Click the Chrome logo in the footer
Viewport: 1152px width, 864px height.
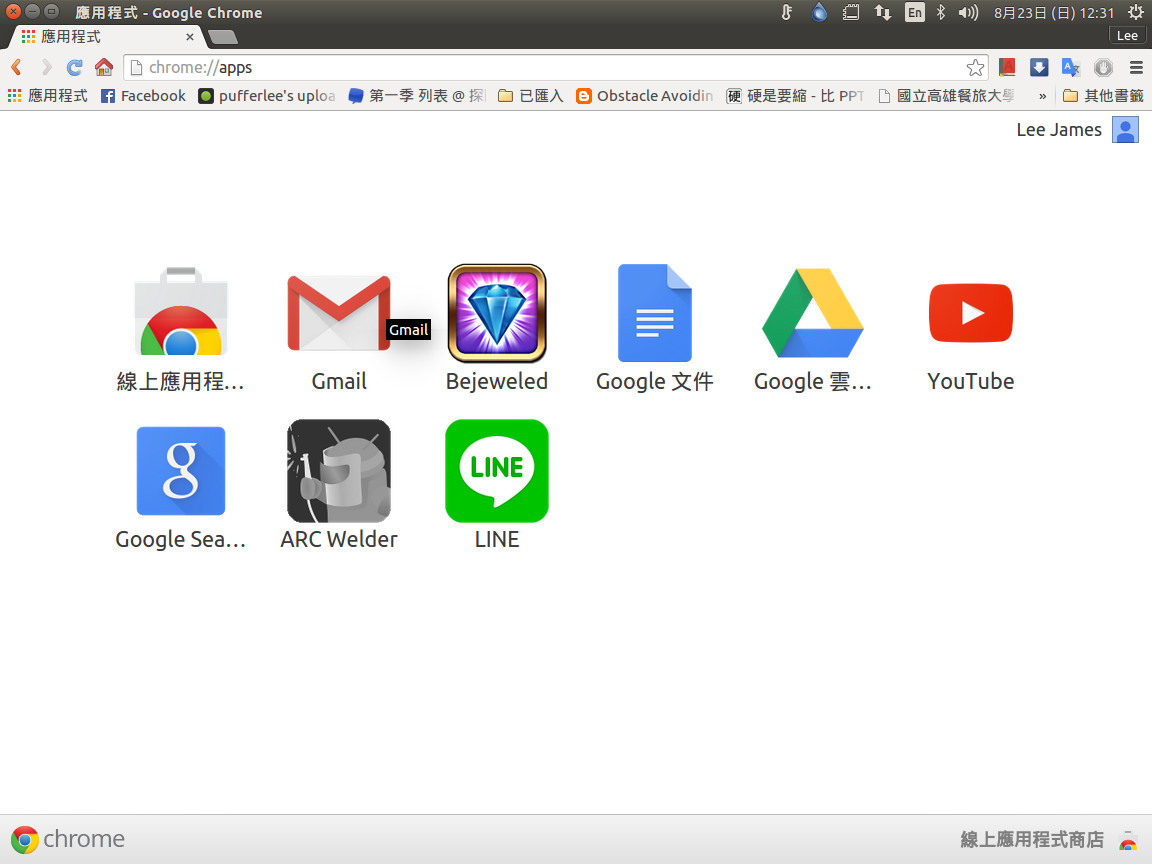point(24,839)
